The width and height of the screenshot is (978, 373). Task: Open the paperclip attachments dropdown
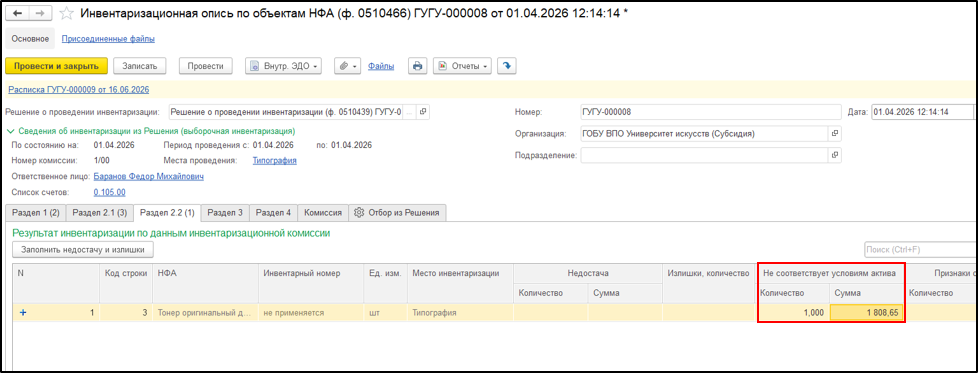(347, 66)
